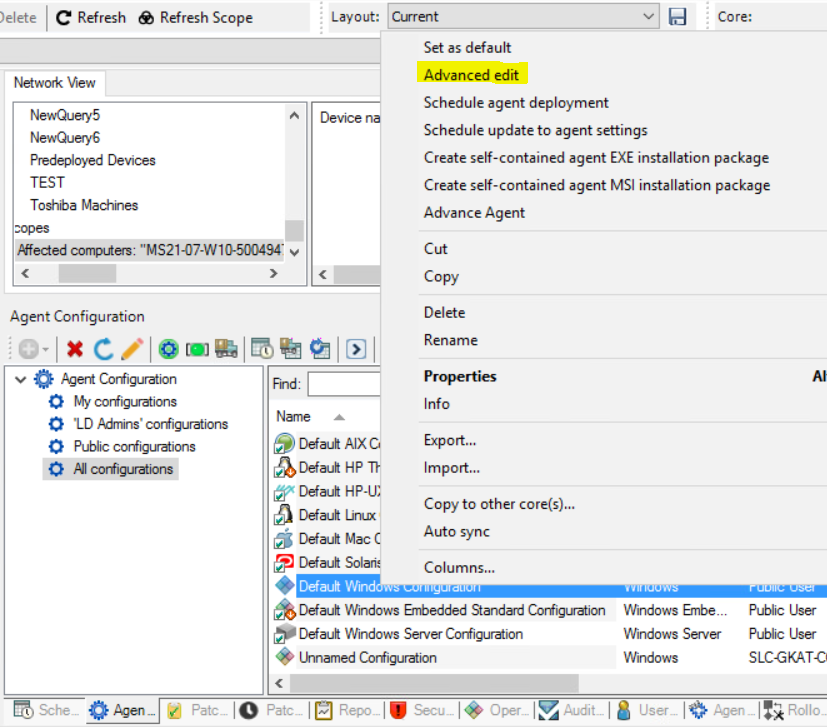Click Properties in the context menu
Screen dimensions: 827x727
pos(460,377)
